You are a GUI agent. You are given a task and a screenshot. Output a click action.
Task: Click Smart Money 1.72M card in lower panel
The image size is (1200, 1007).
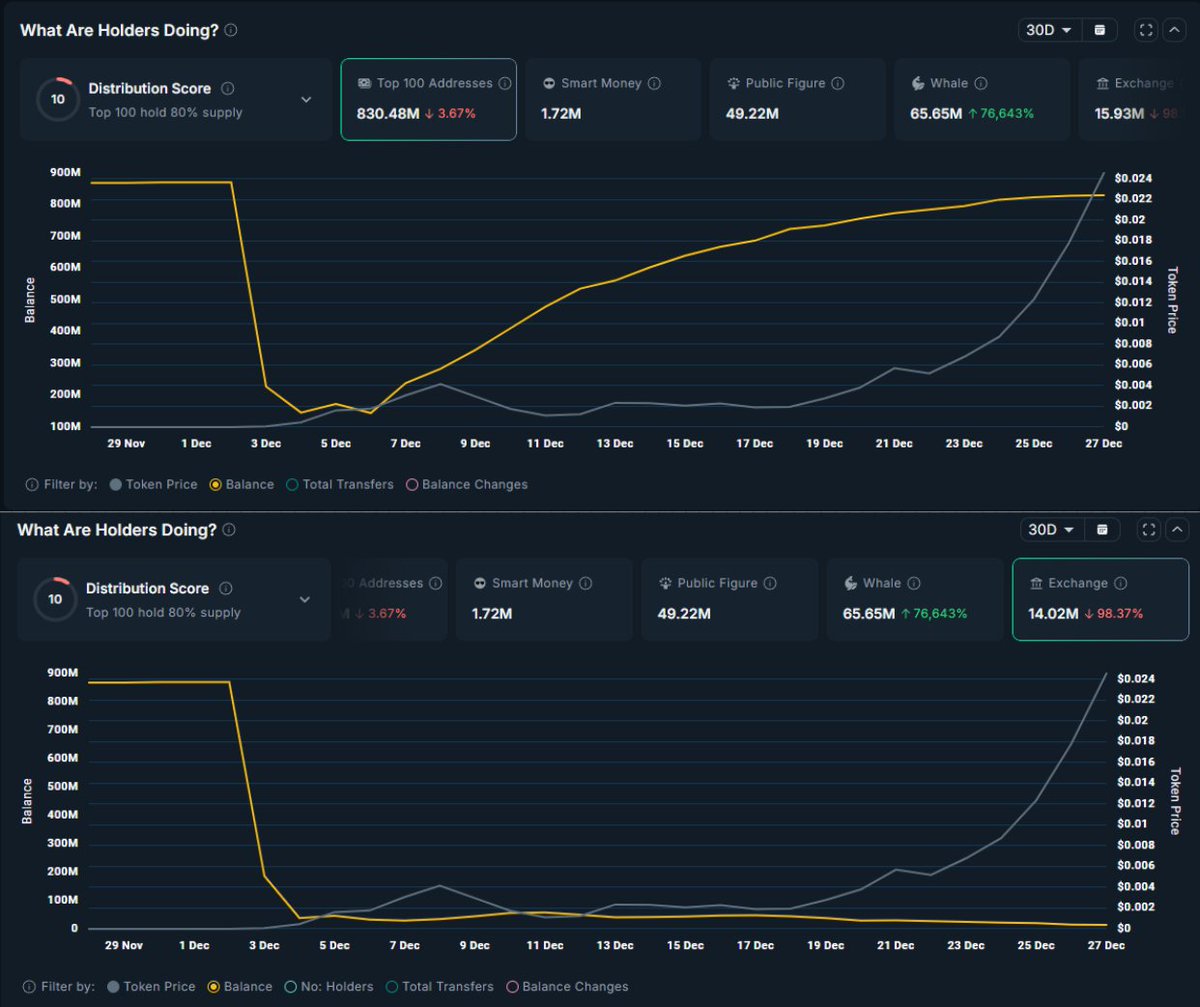544,599
